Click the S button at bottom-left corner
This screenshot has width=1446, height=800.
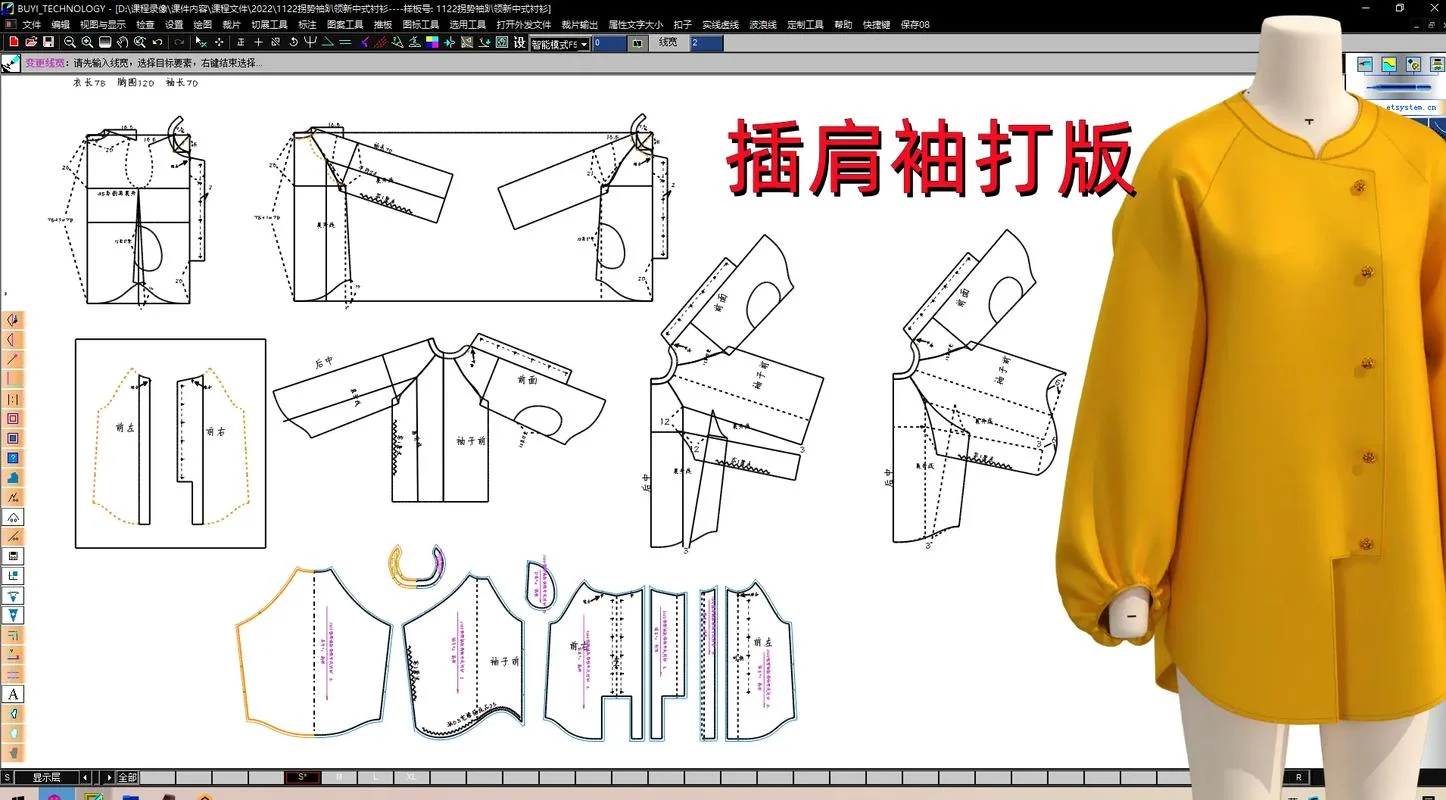click(7, 777)
